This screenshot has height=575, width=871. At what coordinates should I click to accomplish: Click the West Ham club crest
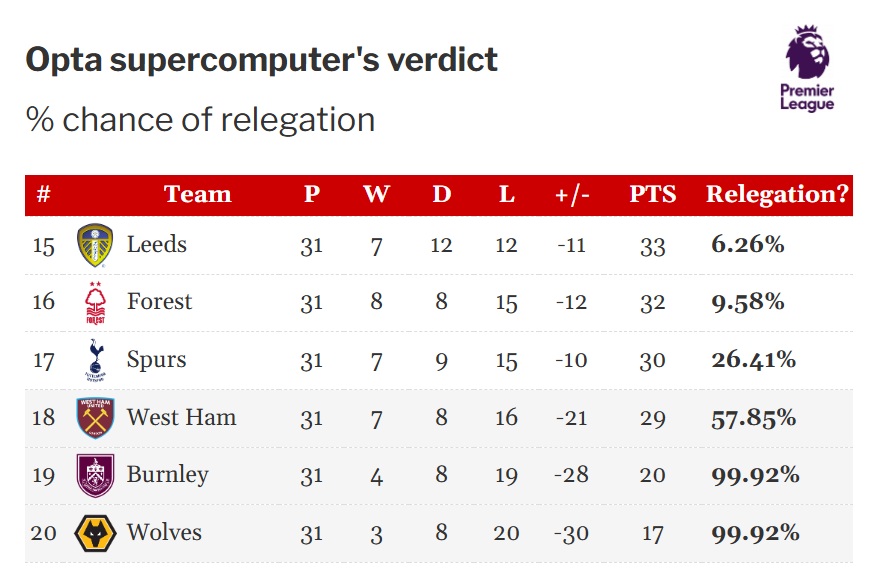(x=95, y=417)
